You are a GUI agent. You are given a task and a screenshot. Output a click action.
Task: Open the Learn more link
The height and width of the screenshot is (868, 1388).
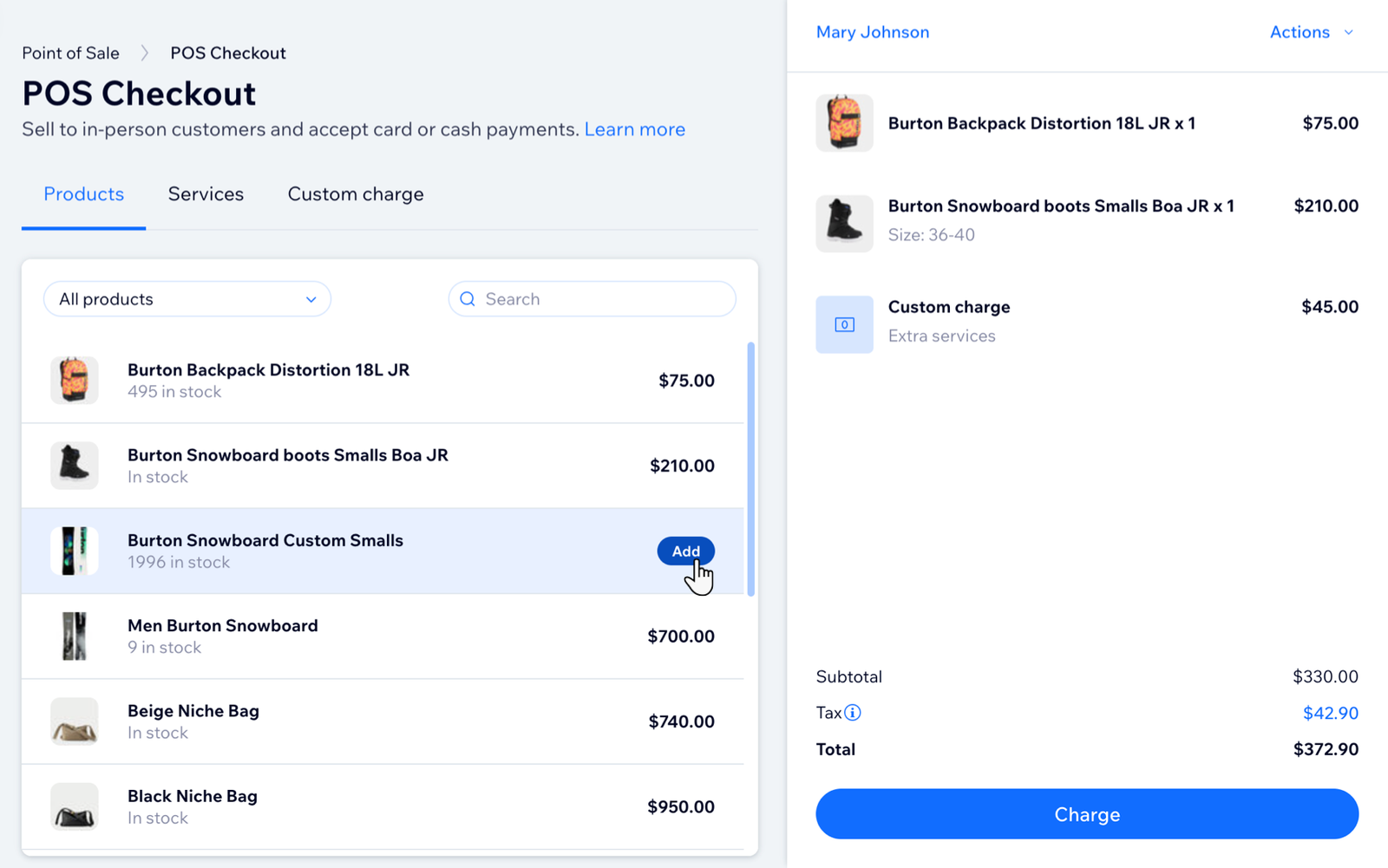tap(635, 129)
